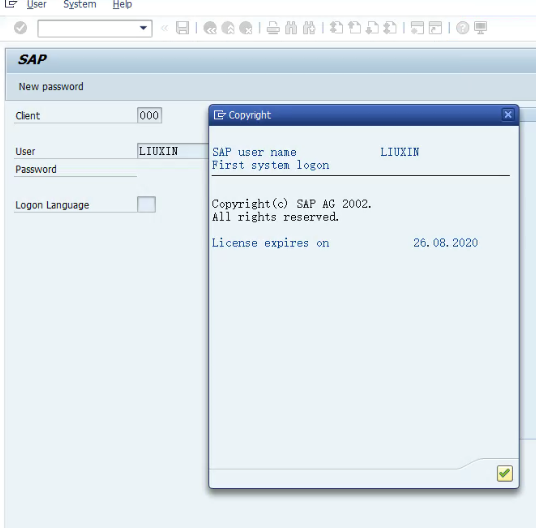Click the Client input field showing 000
This screenshot has width=536, height=528.
pos(149,115)
